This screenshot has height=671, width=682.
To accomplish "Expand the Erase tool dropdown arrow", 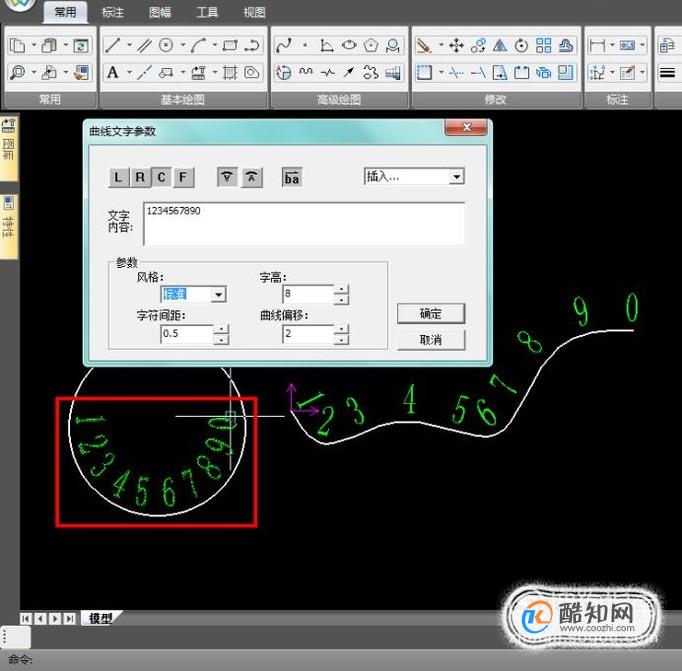I will click(441, 45).
